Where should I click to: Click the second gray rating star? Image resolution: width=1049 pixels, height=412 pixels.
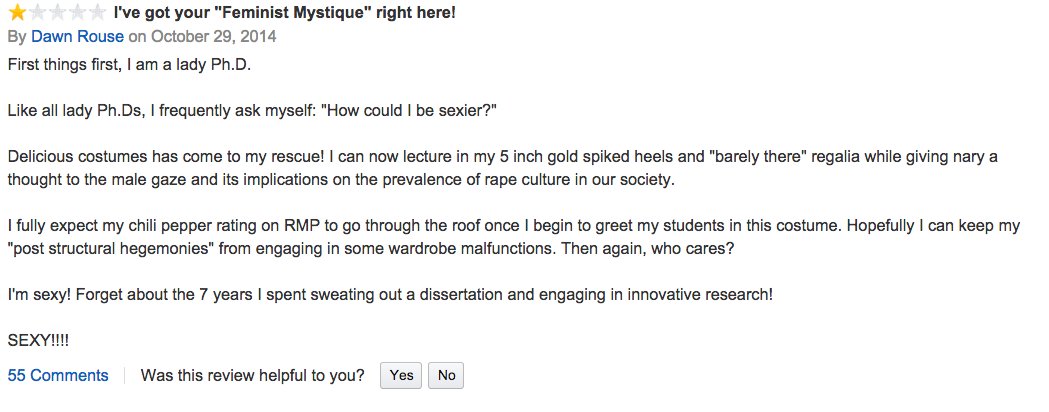click(x=37, y=12)
